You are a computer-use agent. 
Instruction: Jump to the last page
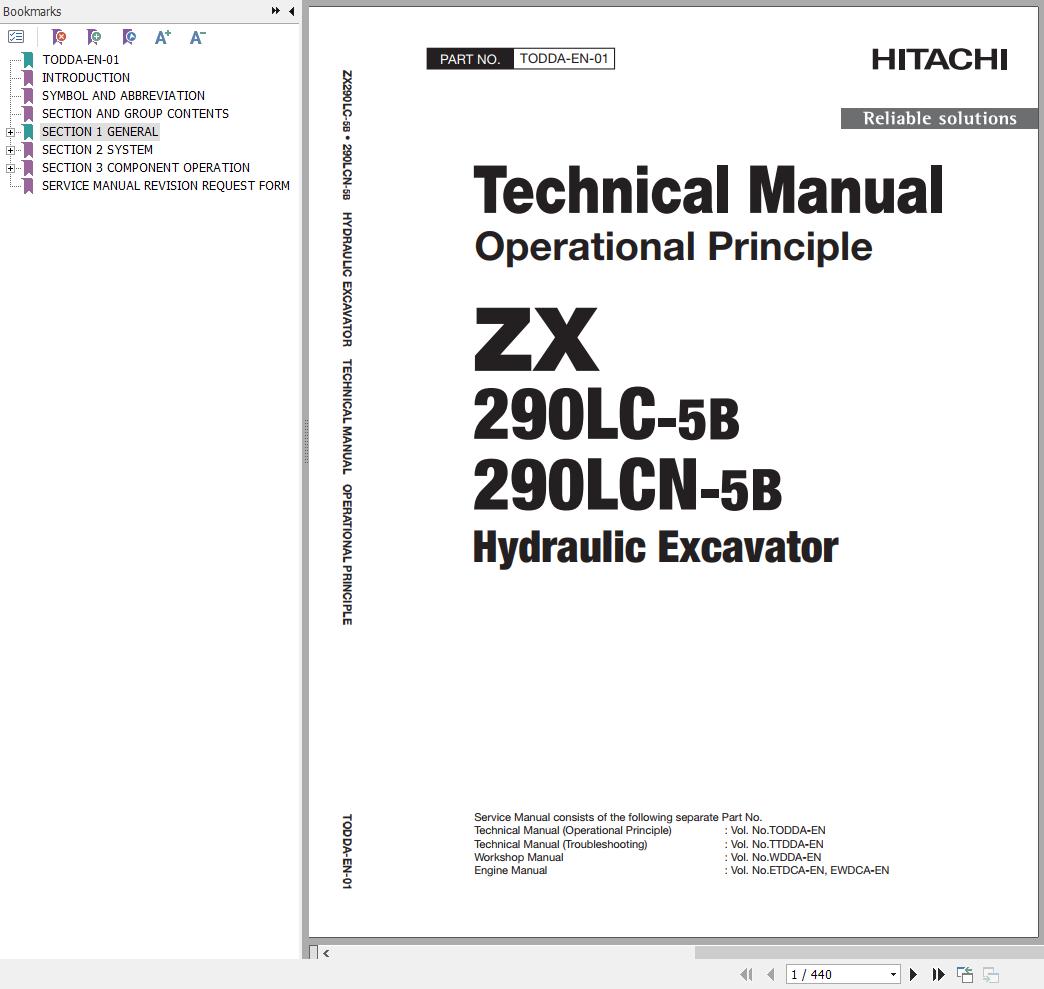[x=938, y=974]
